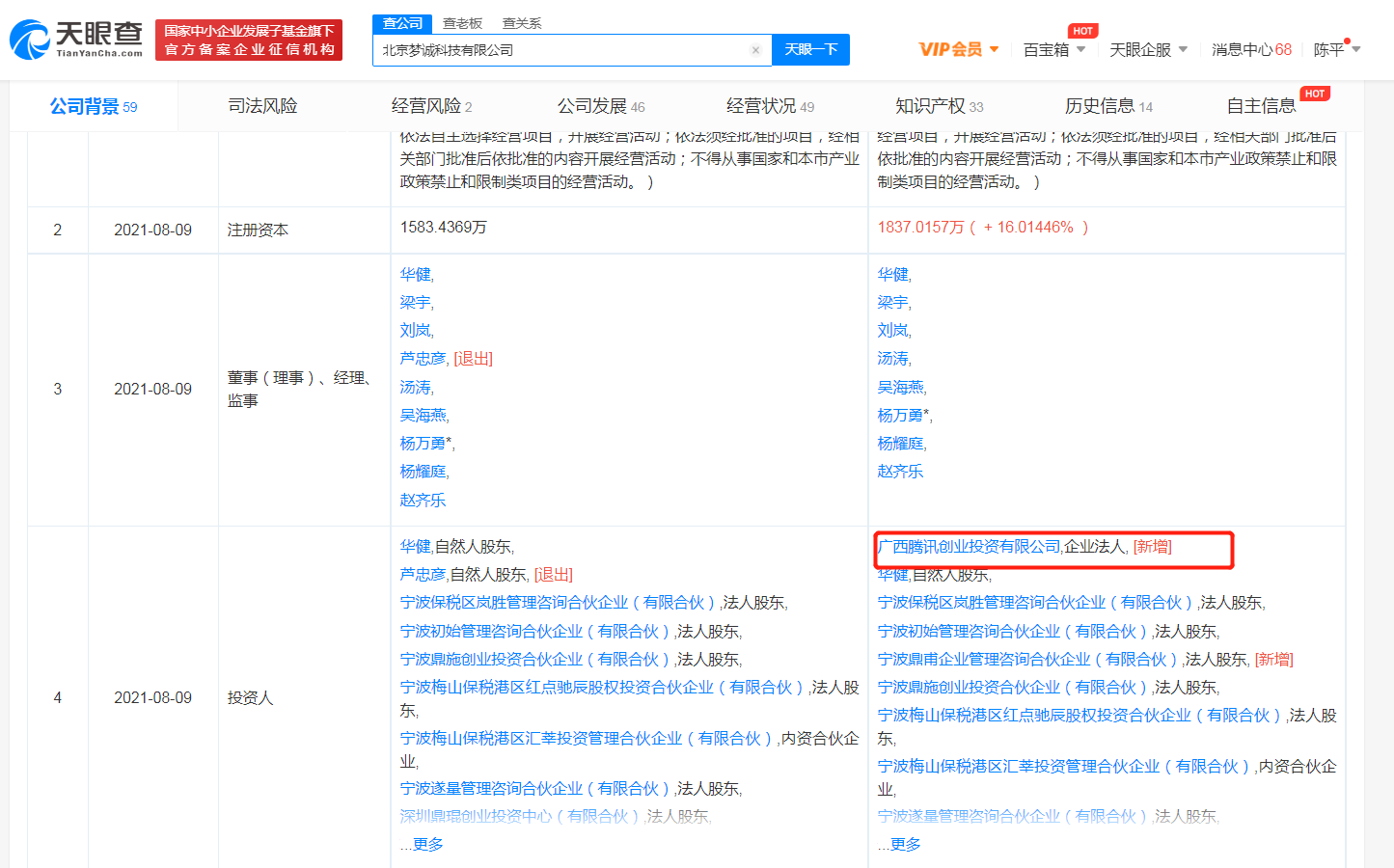Click 华健 in the before-change directors list
The image size is (1394, 868).
[x=416, y=275]
